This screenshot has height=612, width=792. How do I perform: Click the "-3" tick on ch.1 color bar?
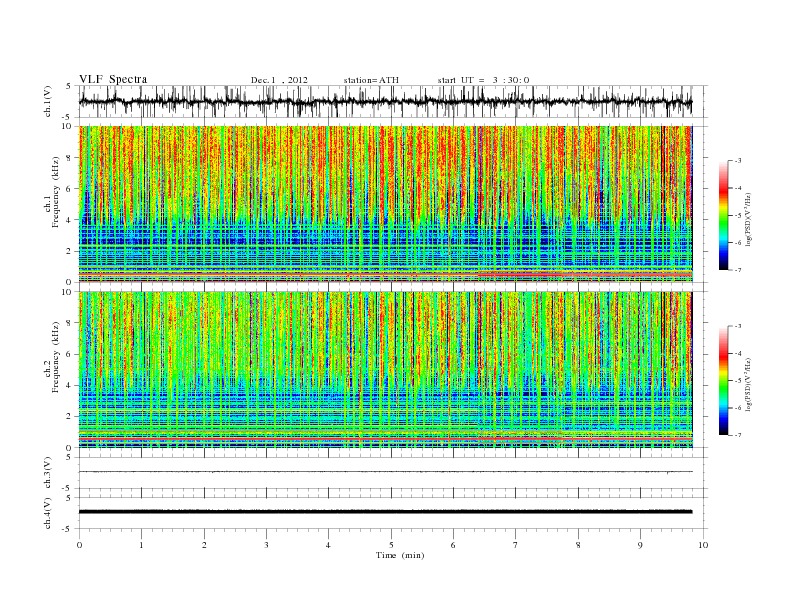[738, 161]
